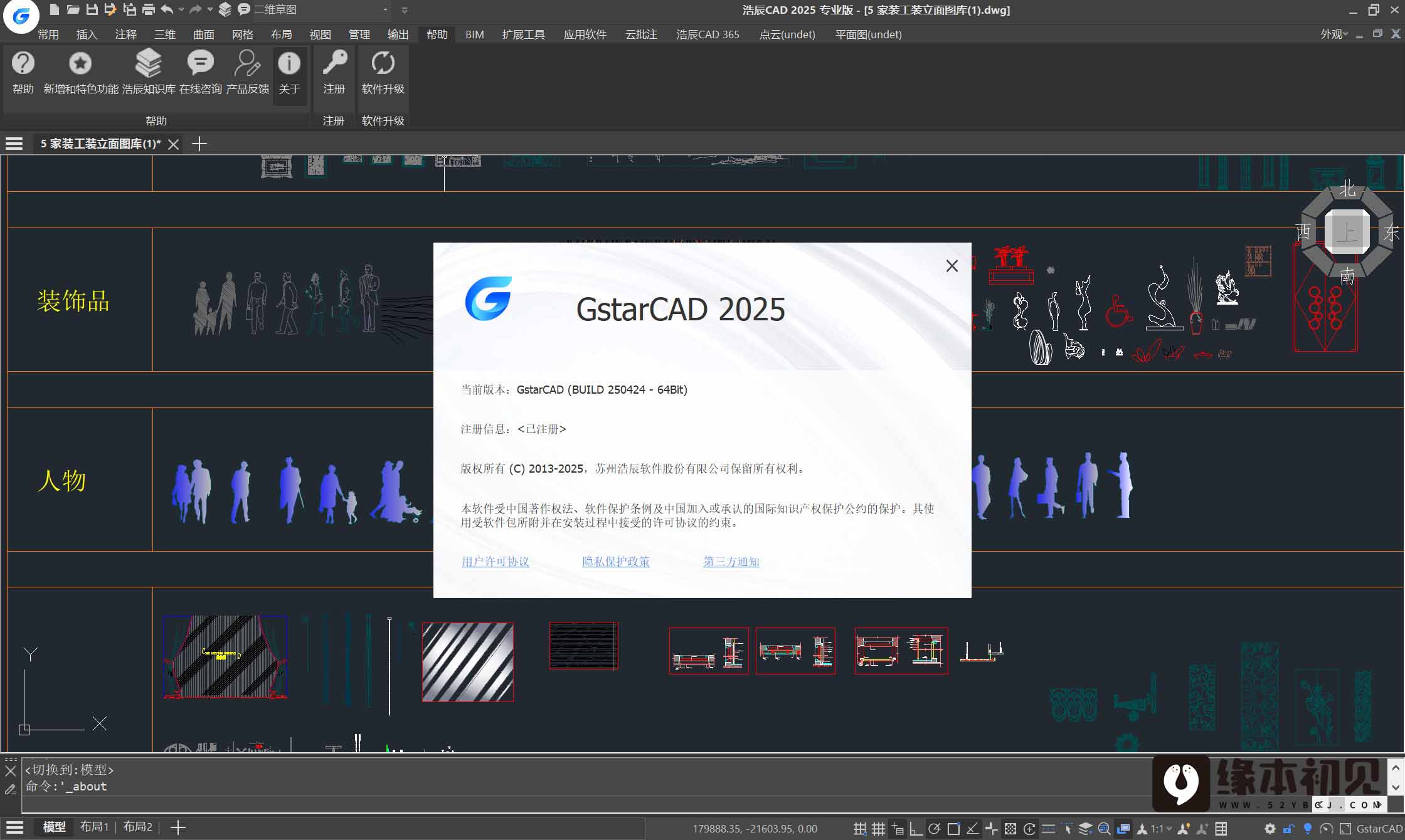Click the 上 top face of the ViewCube
The width and height of the screenshot is (1405, 840).
[1347, 233]
